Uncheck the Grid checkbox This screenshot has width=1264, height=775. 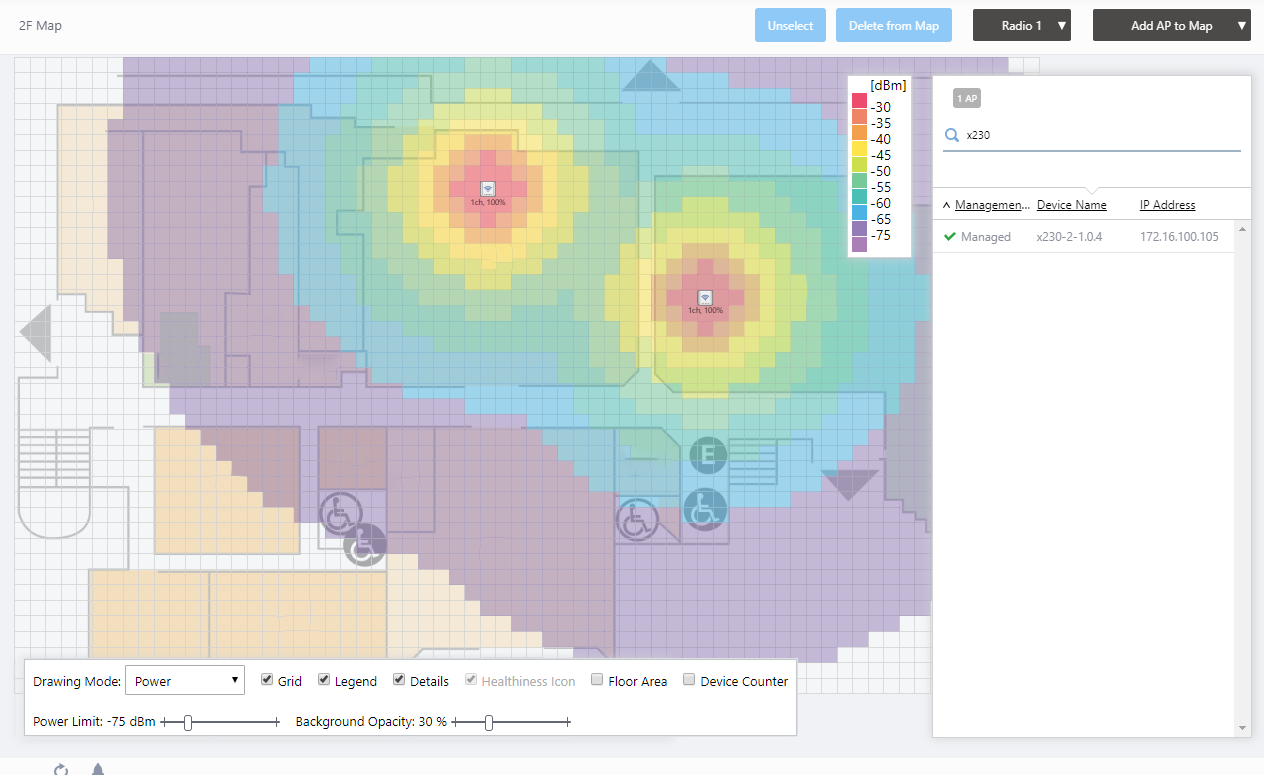(267, 680)
